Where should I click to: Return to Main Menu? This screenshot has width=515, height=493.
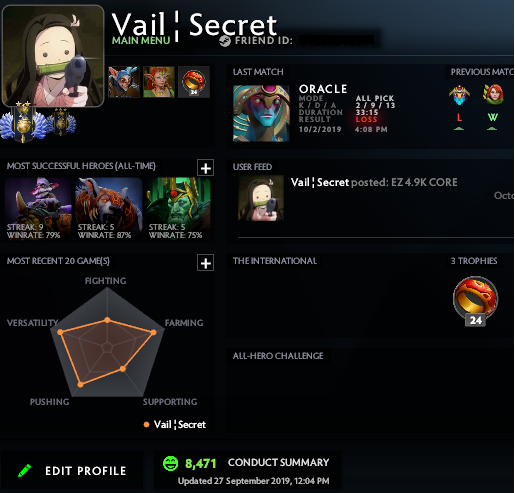(x=141, y=41)
